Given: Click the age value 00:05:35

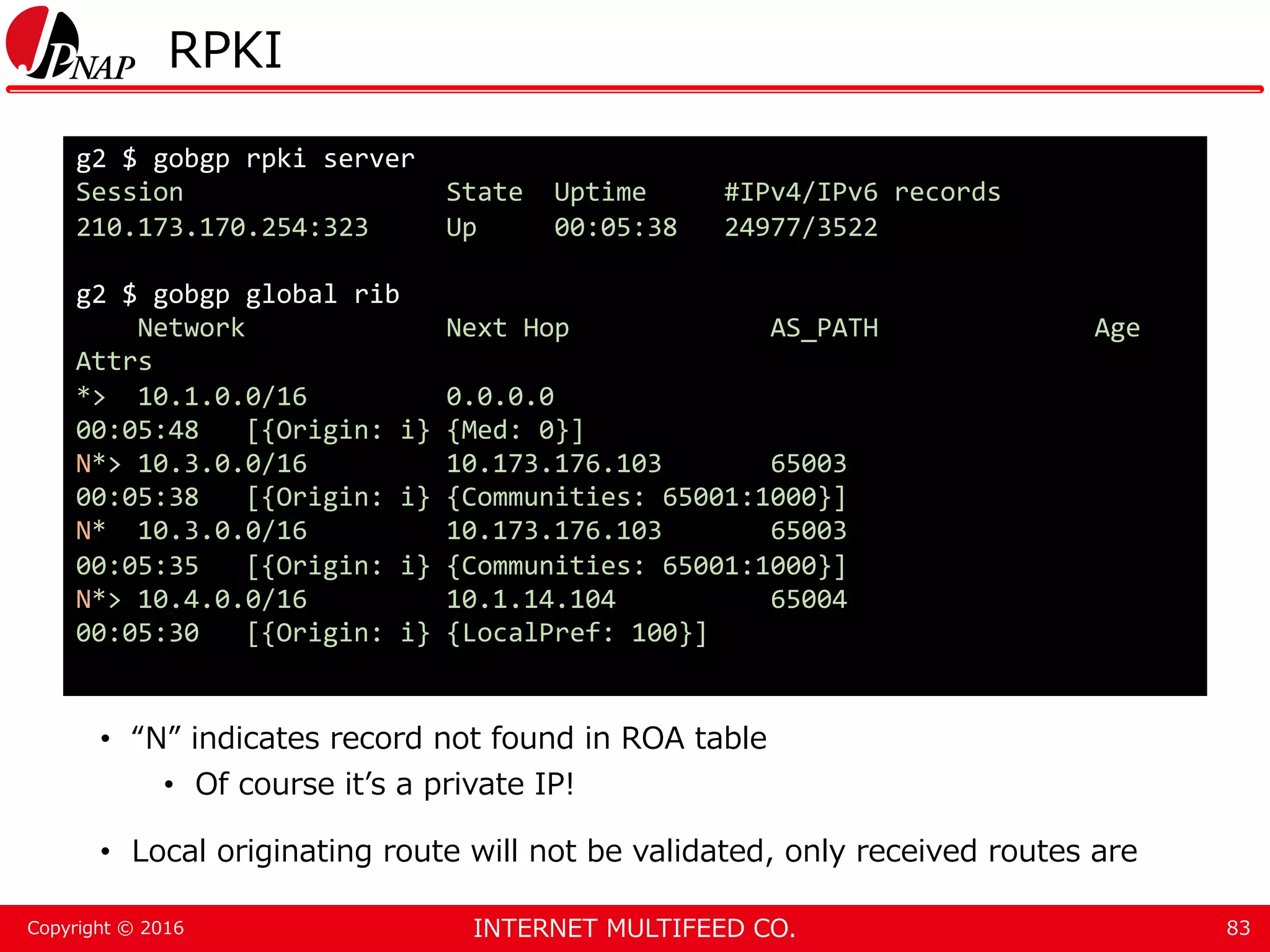Looking at the screenshot, I should (137, 566).
